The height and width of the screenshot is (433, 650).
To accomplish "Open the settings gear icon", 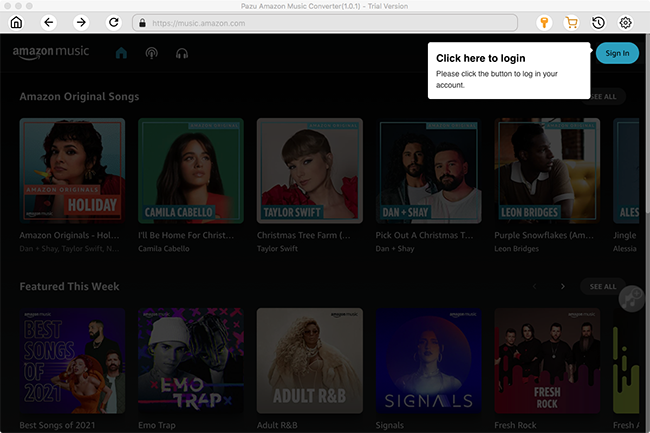I will (625, 23).
